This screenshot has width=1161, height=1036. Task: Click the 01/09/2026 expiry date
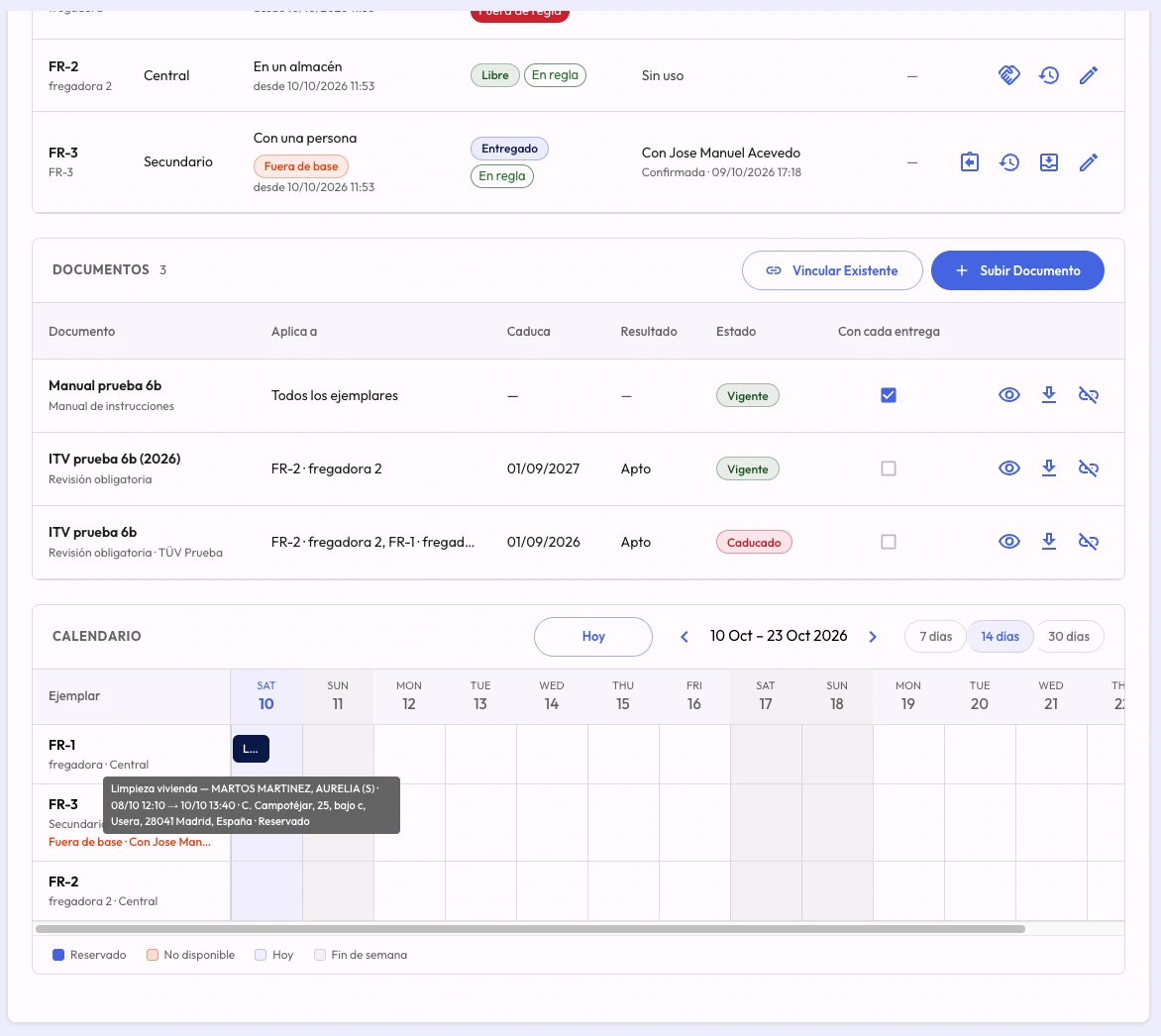[x=544, y=542]
